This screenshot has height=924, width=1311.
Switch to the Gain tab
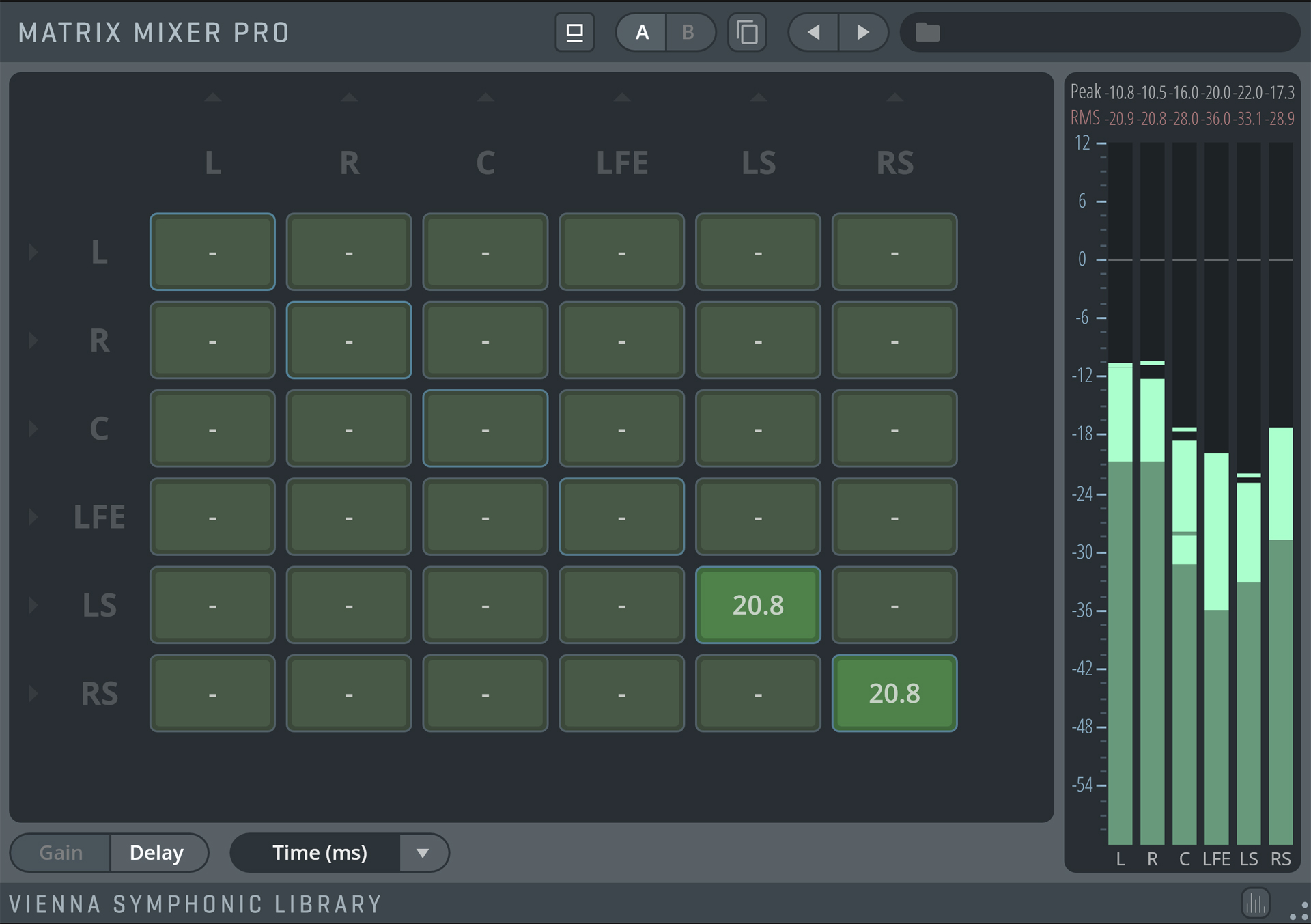[61, 853]
